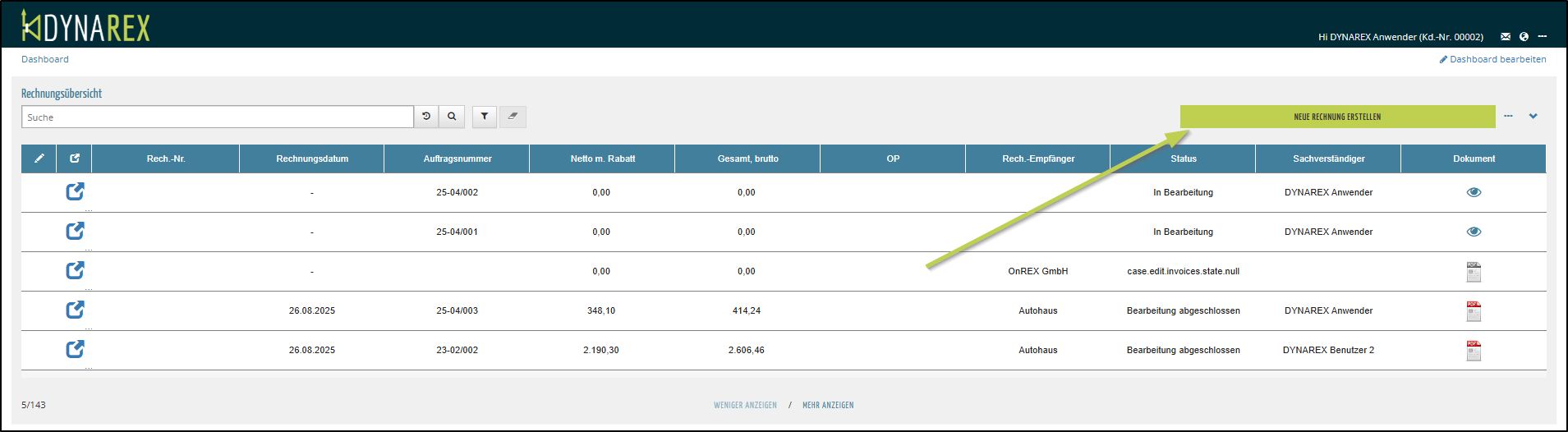Click Mehr anzeigen link
The height and width of the screenshot is (432, 1568).
coord(827,405)
